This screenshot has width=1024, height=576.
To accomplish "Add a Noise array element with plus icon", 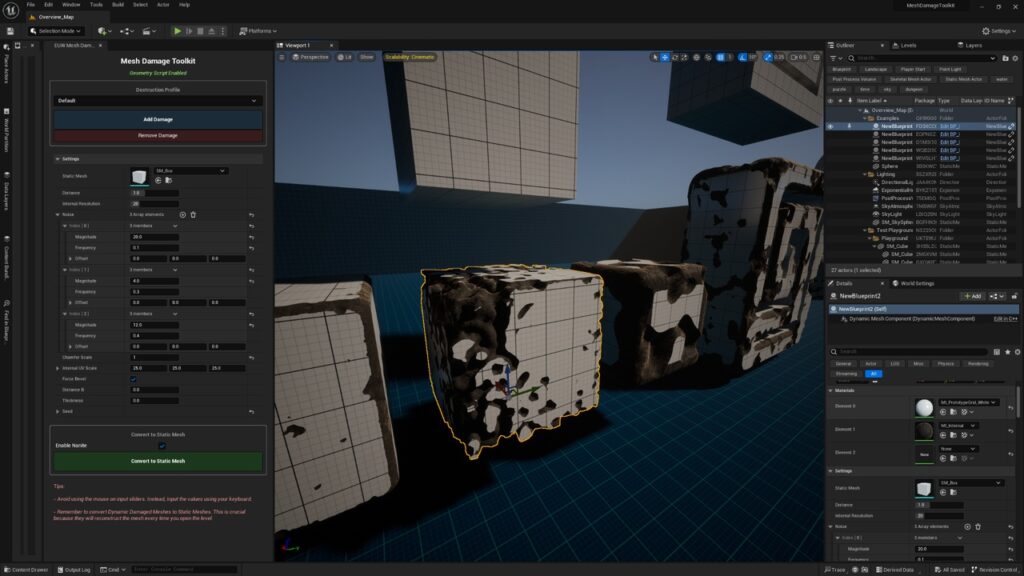I will click(182, 214).
